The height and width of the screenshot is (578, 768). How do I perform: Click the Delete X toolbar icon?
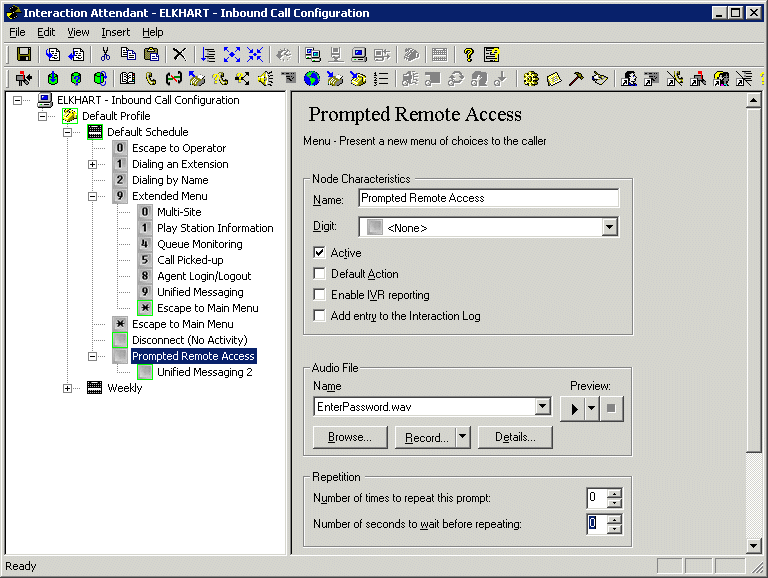point(179,54)
